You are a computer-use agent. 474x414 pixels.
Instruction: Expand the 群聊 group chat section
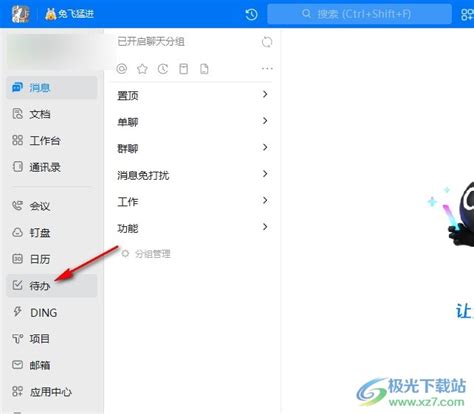coord(192,148)
